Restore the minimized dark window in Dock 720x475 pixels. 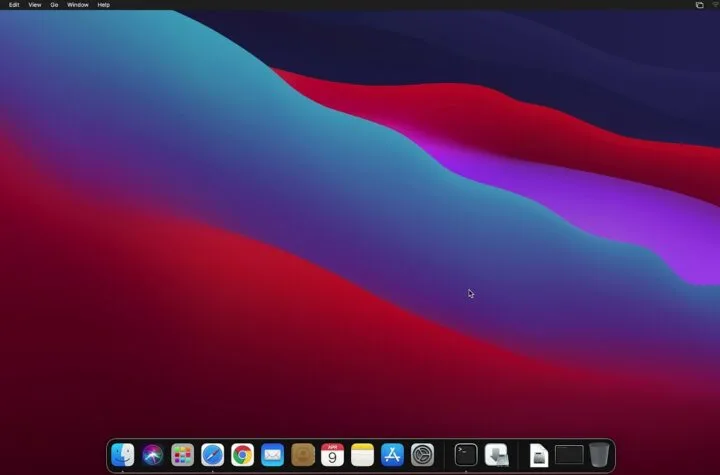569,455
